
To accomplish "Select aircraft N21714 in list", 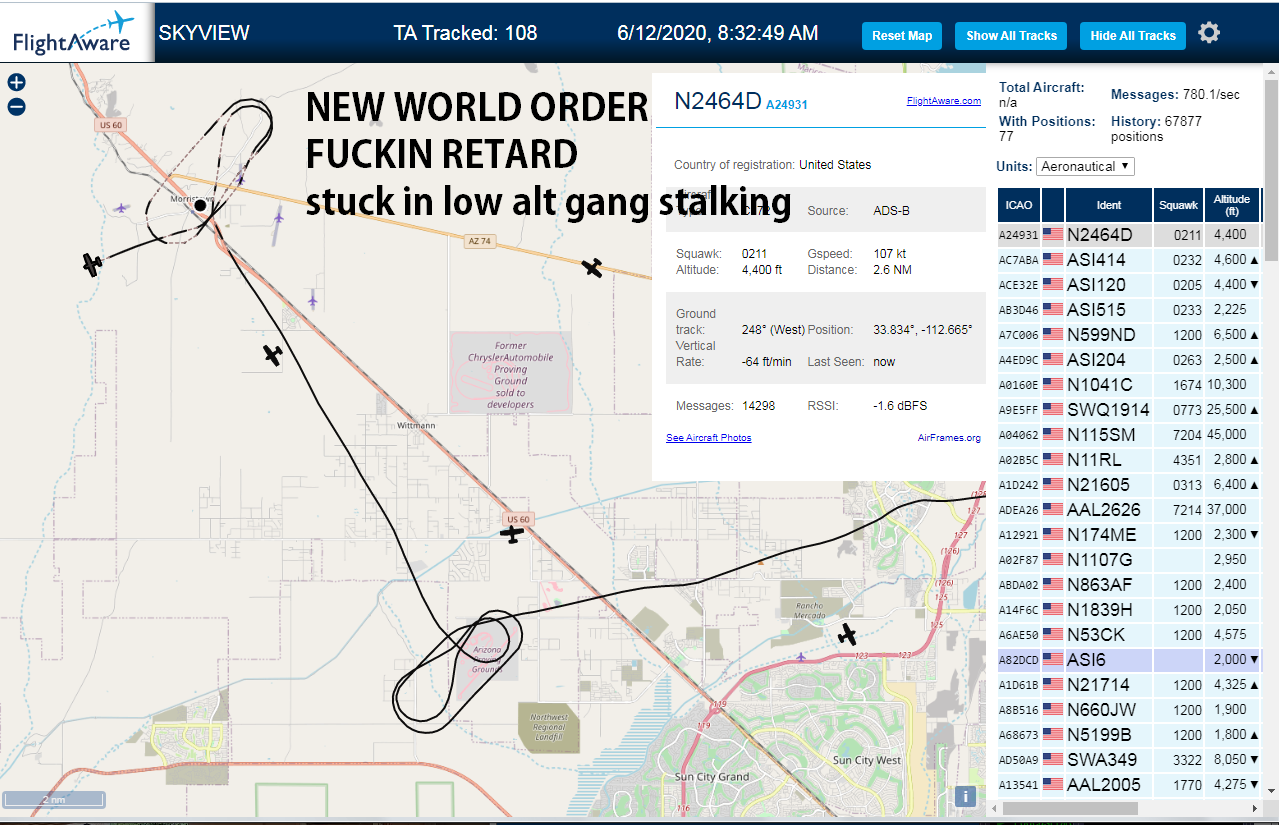I will coord(1129,685).
